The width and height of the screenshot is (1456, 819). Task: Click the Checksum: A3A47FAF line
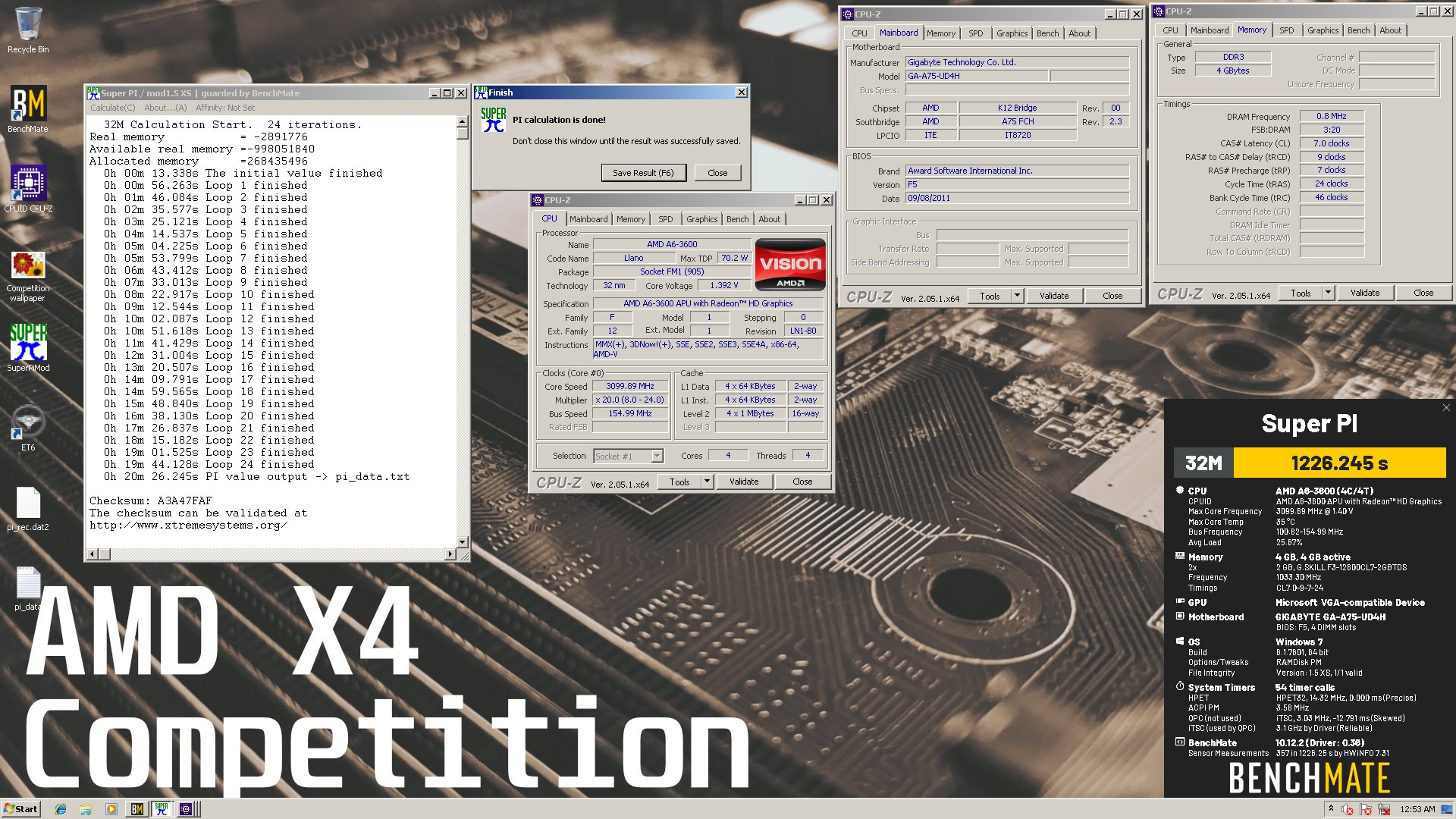(x=151, y=500)
